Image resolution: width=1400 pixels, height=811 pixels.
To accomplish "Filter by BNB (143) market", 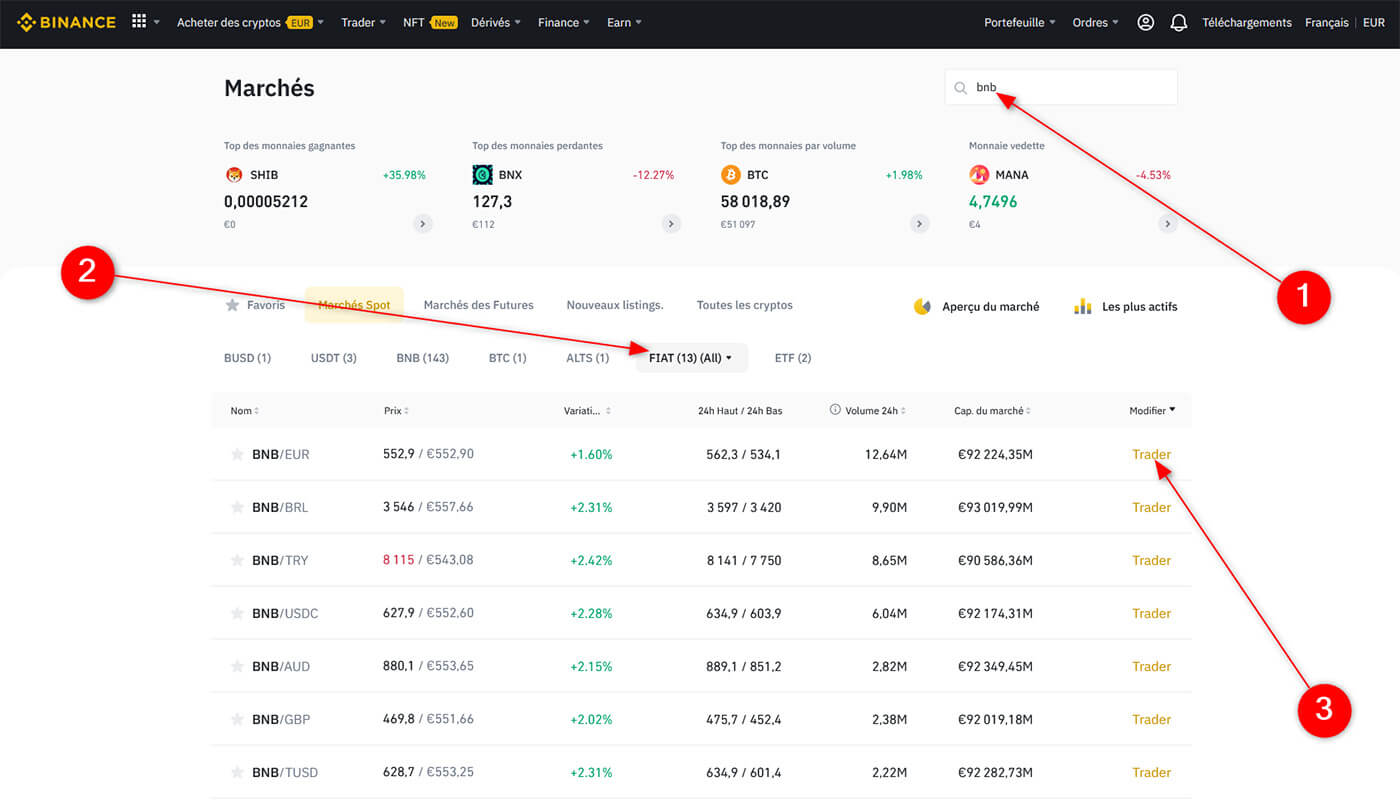I will 422,358.
